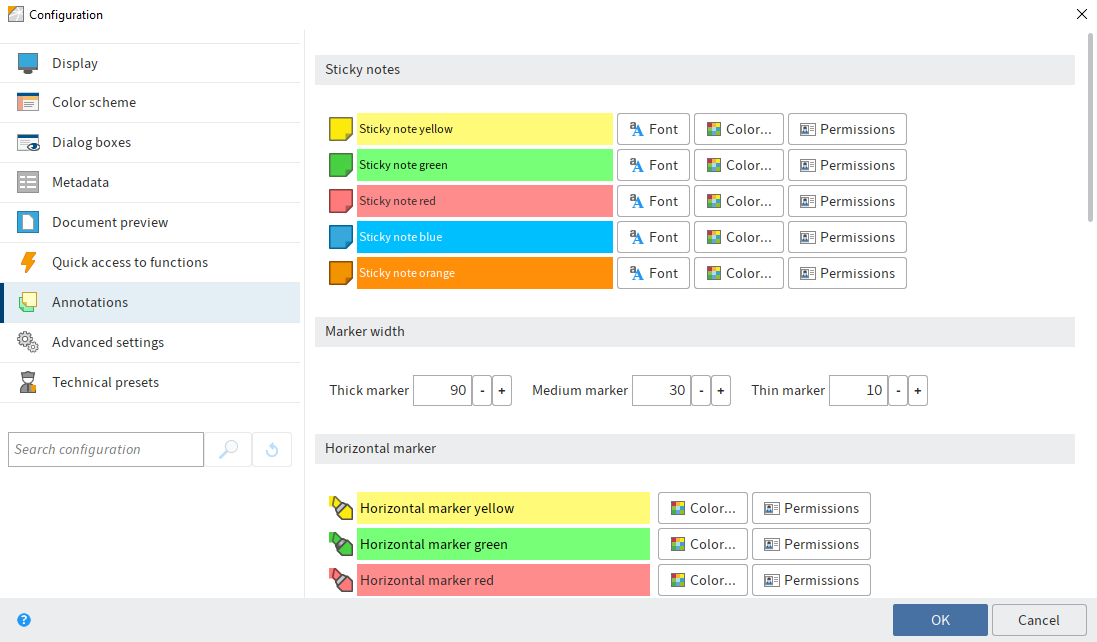
Task: Select the Technical presets section
Action: coord(105,382)
